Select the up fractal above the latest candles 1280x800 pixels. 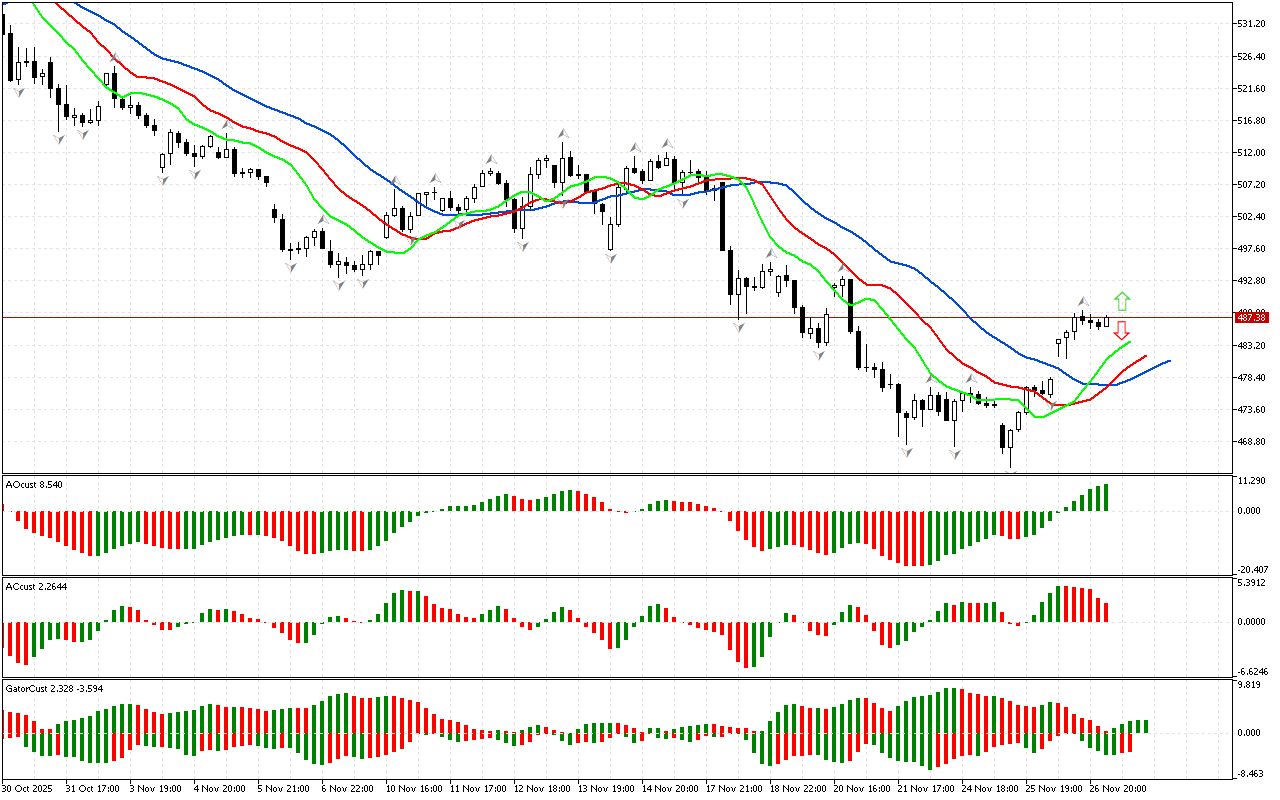point(1082,301)
